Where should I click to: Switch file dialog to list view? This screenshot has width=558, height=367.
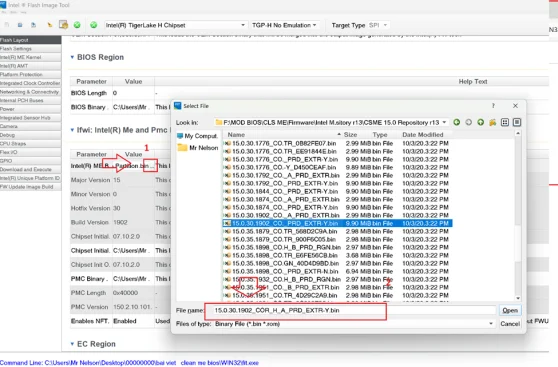(505, 122)
